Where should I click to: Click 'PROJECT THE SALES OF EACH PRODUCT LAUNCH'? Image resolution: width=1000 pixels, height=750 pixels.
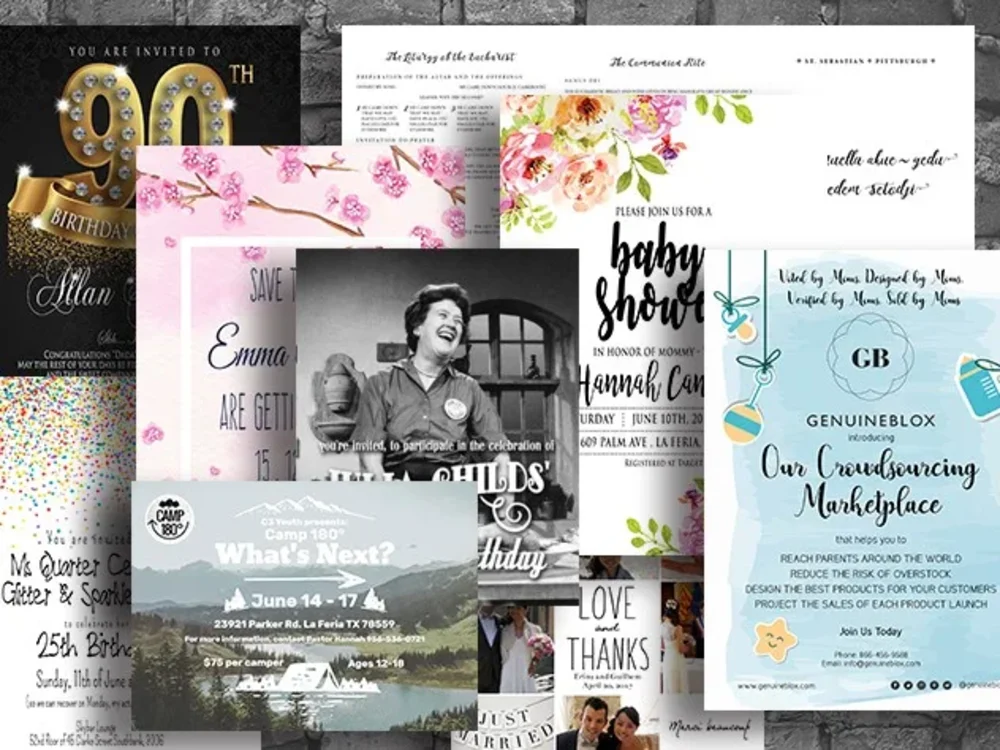pos(871,604)
